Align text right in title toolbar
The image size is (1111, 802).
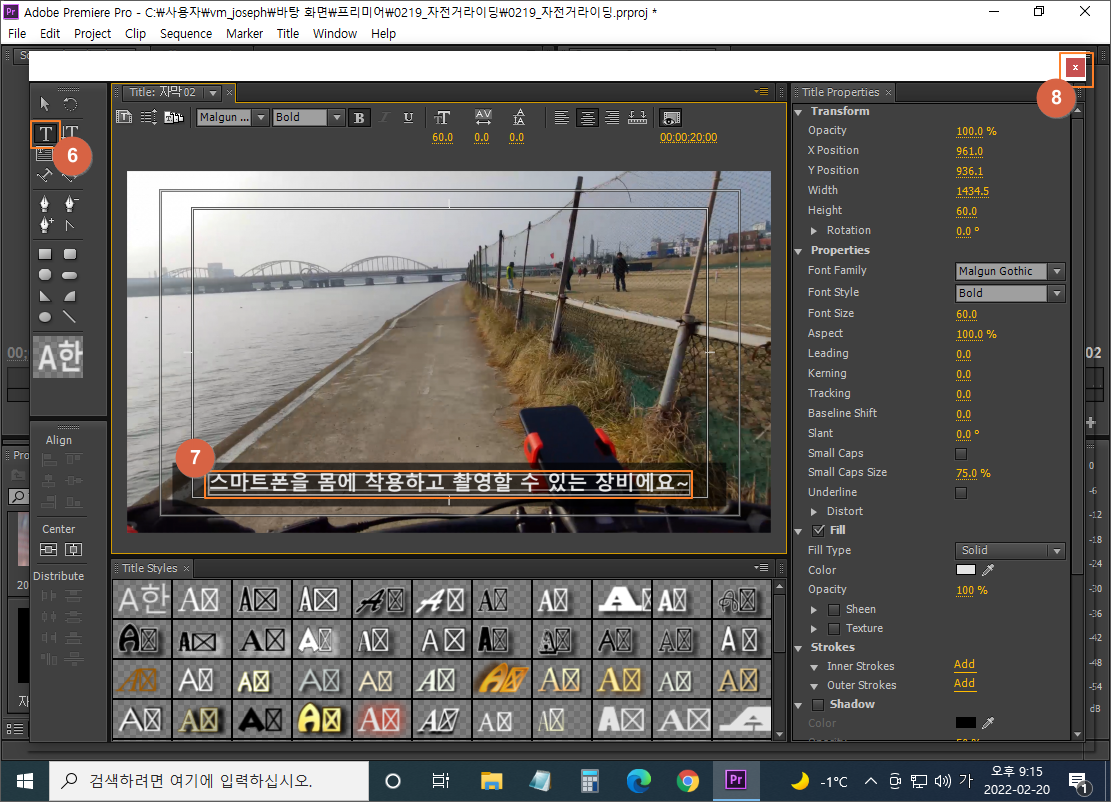tap(612, 118)
